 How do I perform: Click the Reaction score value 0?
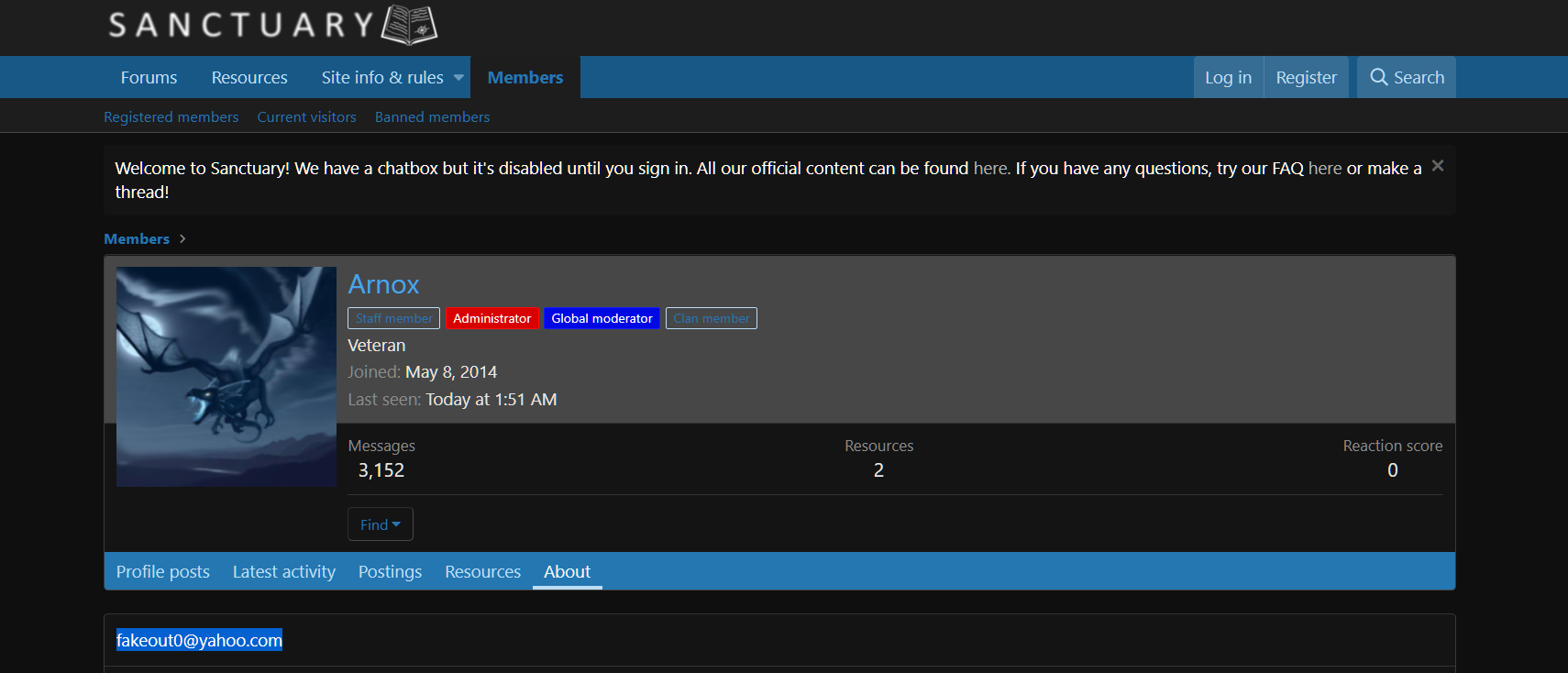(1393, 469)
